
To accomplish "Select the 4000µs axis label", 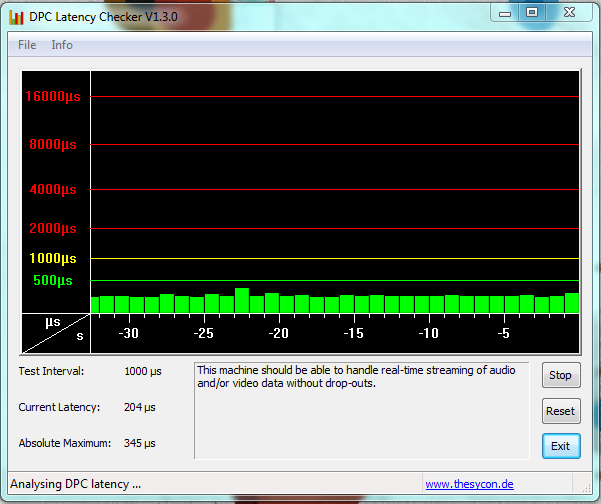I will pos(53,189).
